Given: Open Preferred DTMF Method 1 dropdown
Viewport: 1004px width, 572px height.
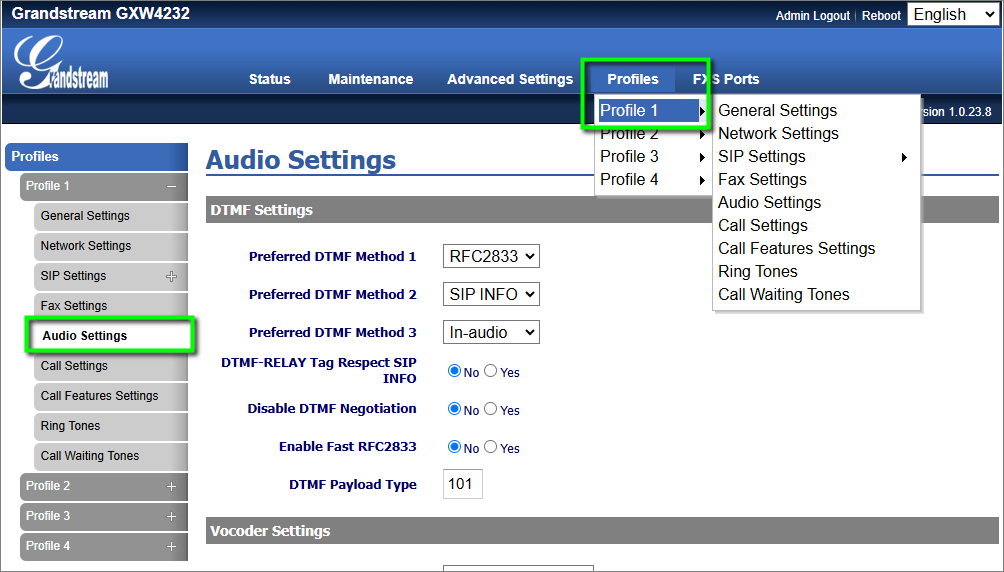Looking at the screenshot, I should pos(491,256).
